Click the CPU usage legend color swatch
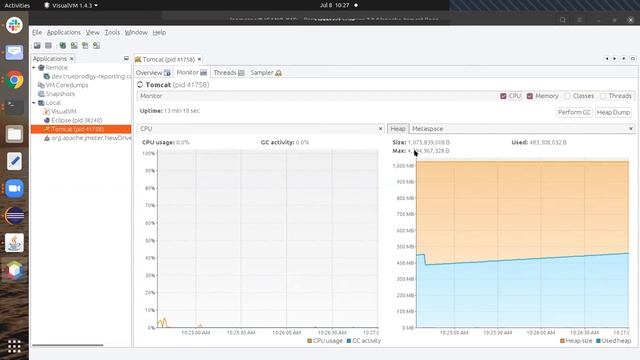Viewport: 640px width, 360px height. (309, 341)
